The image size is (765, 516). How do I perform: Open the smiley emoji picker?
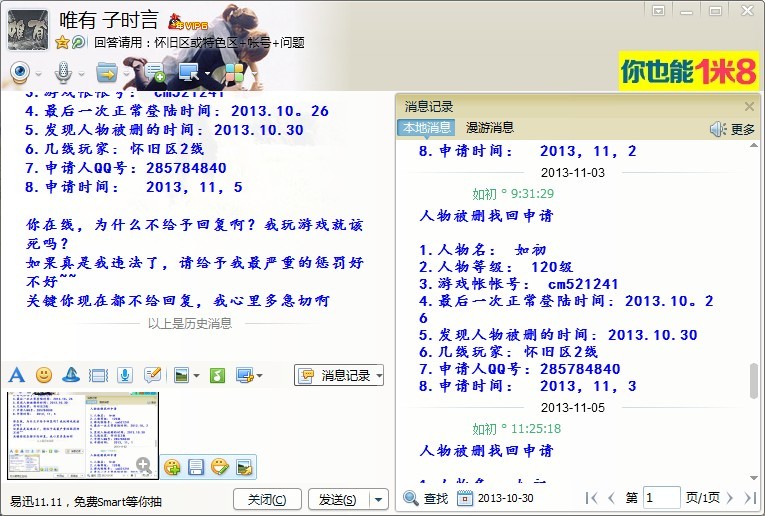pyautogui.click(x=44, y=375)
